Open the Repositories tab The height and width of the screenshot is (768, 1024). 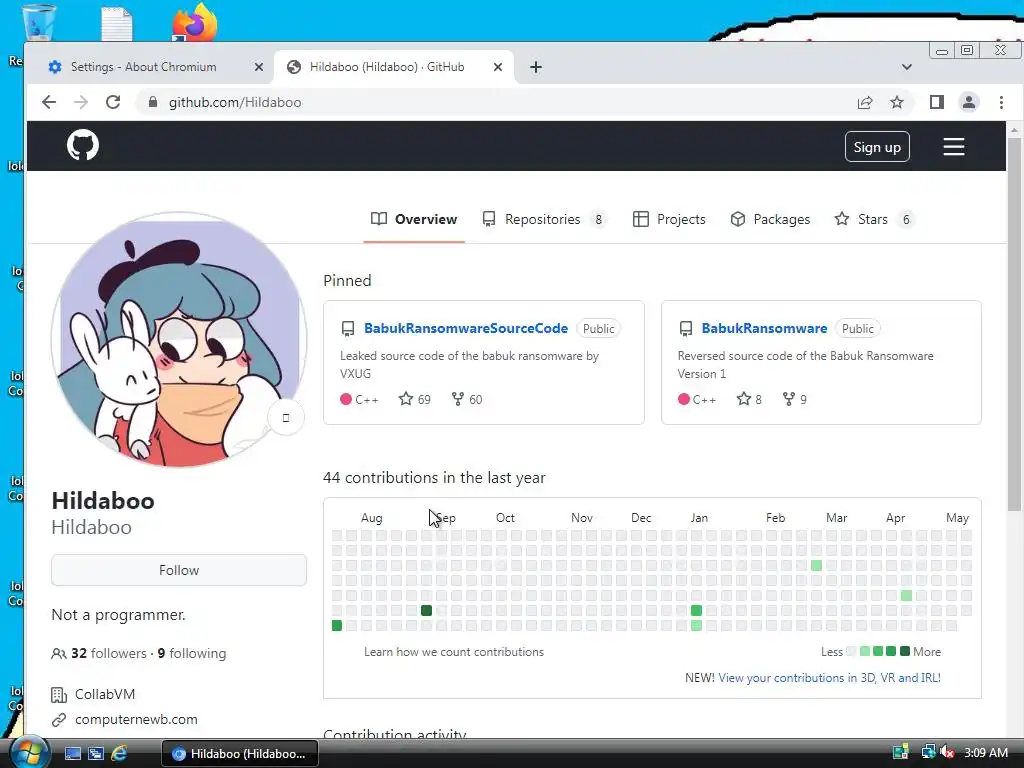[x=545, y=219]
